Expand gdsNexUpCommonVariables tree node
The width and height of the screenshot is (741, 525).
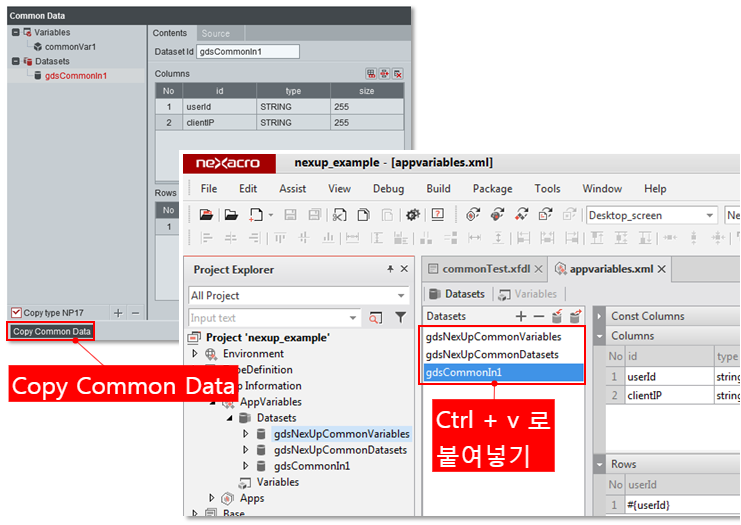[245, 434]
